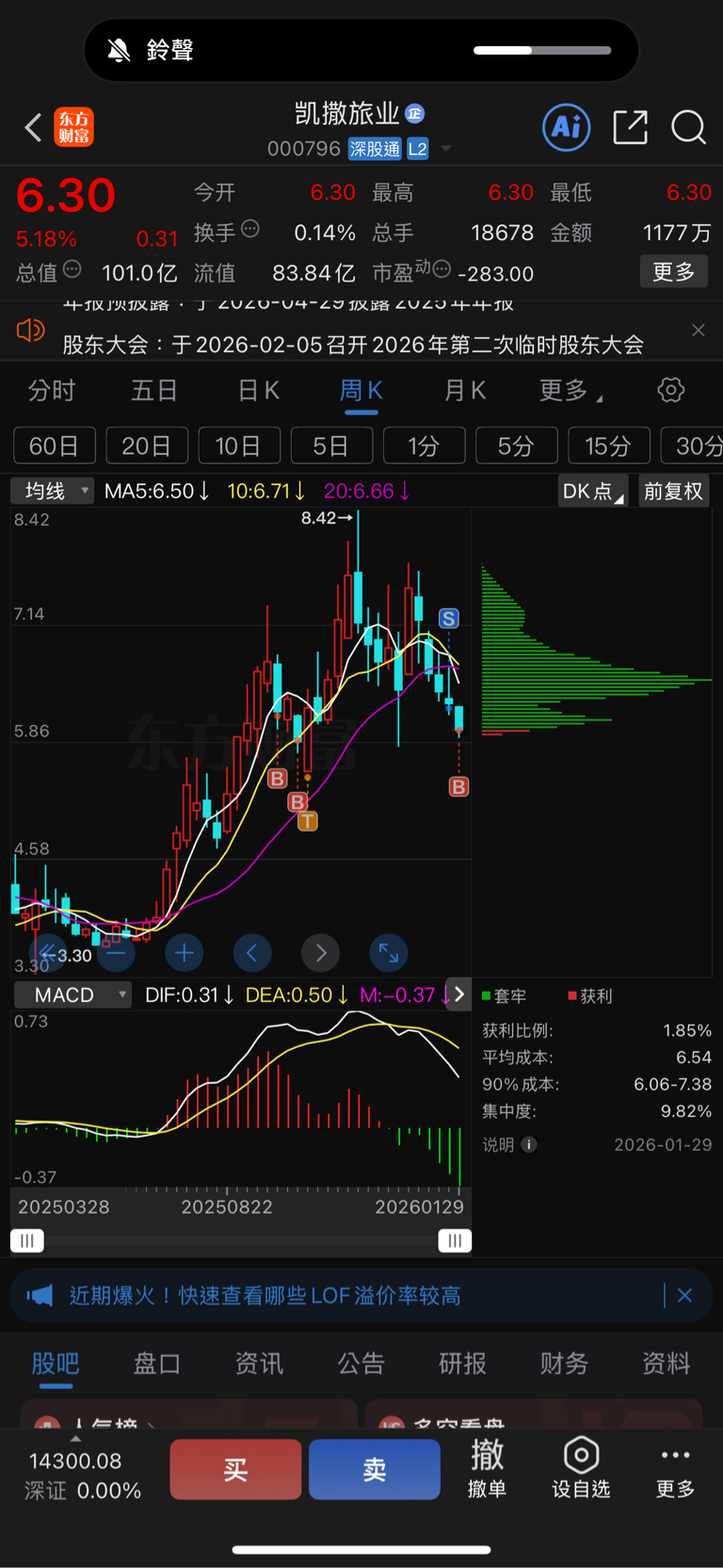Select the 60日 period button

point(55,445)
